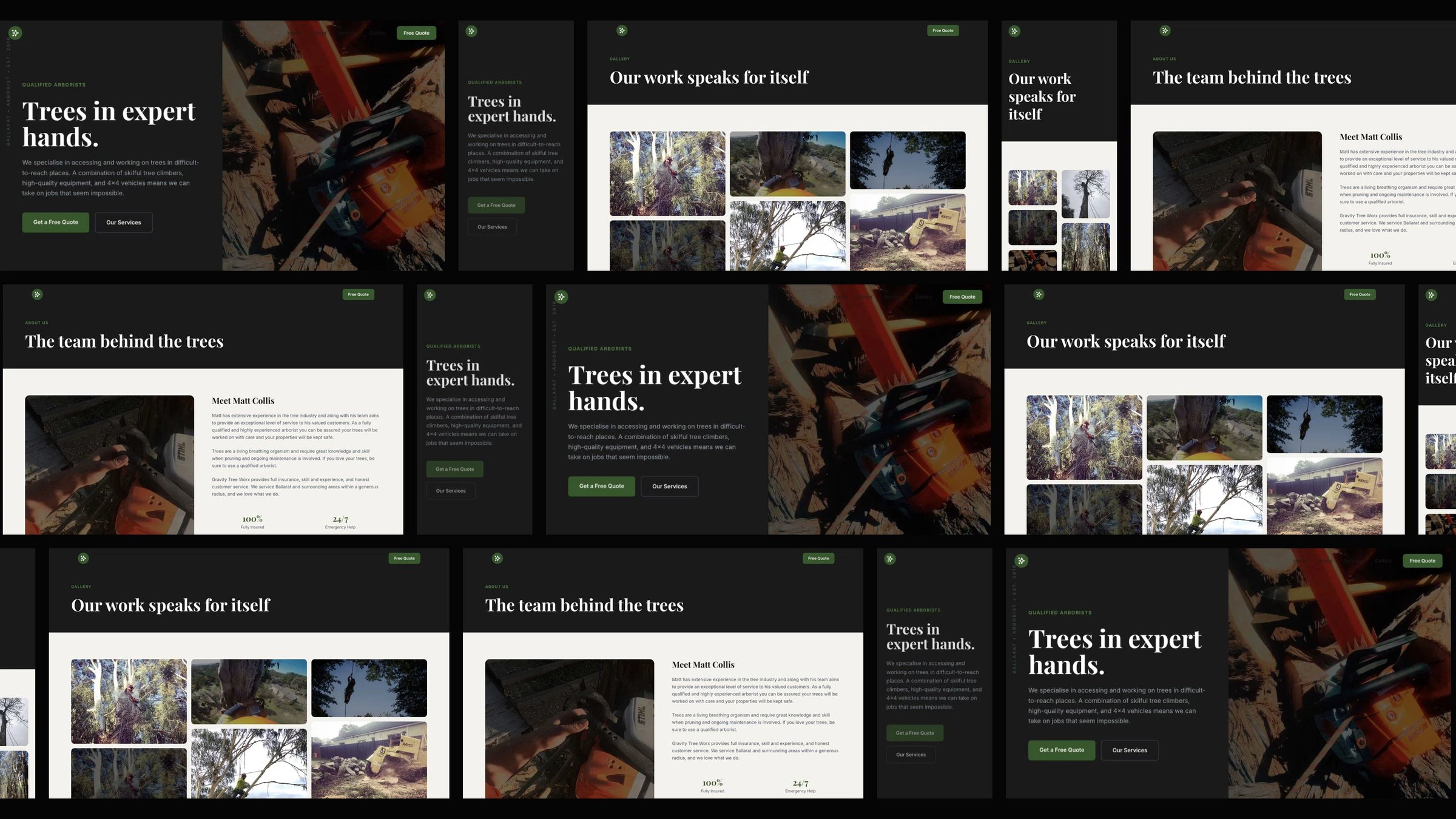Image resolution: width=1456 pixels, height=819 pixels.
Task: Click Our Services in middle-row desktop hero
Action: 670,486
